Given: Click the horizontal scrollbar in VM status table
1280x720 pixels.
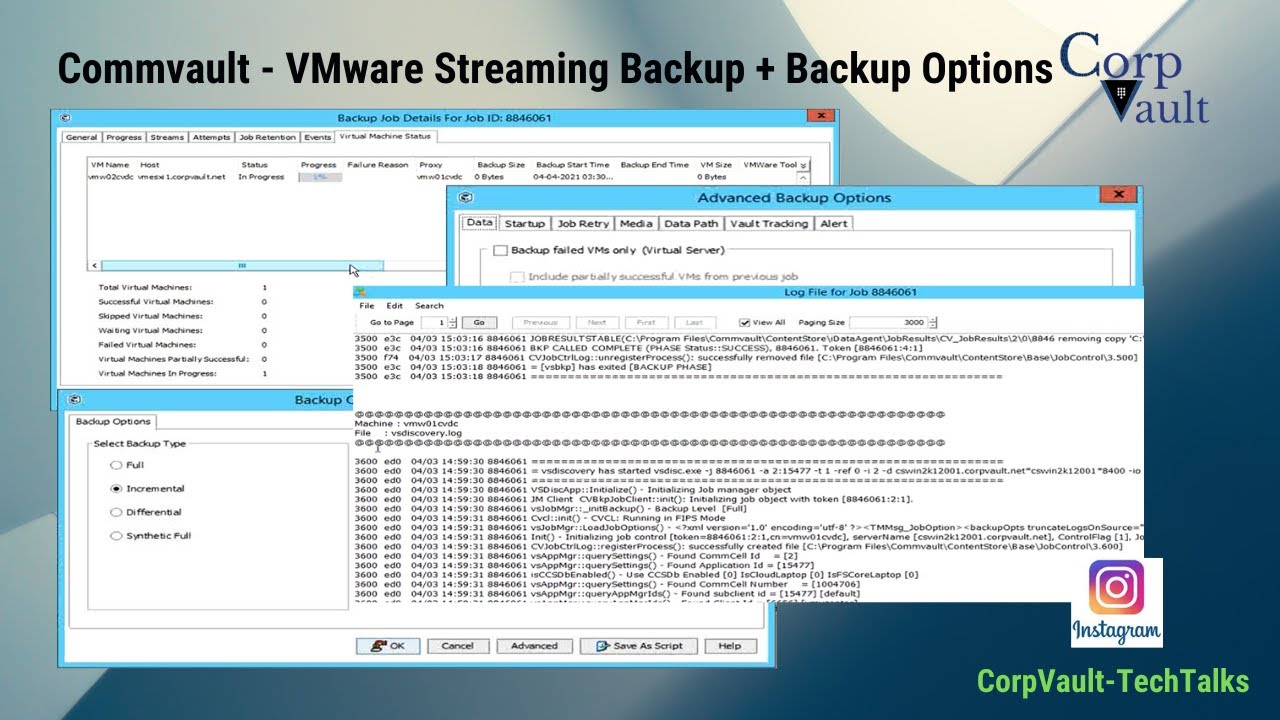Looking at the screenshot, I should [x=242, y=266].
